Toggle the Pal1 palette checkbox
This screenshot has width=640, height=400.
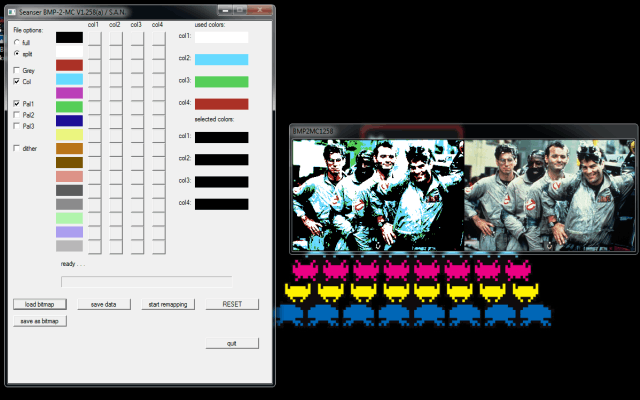(x=17, y=104)
